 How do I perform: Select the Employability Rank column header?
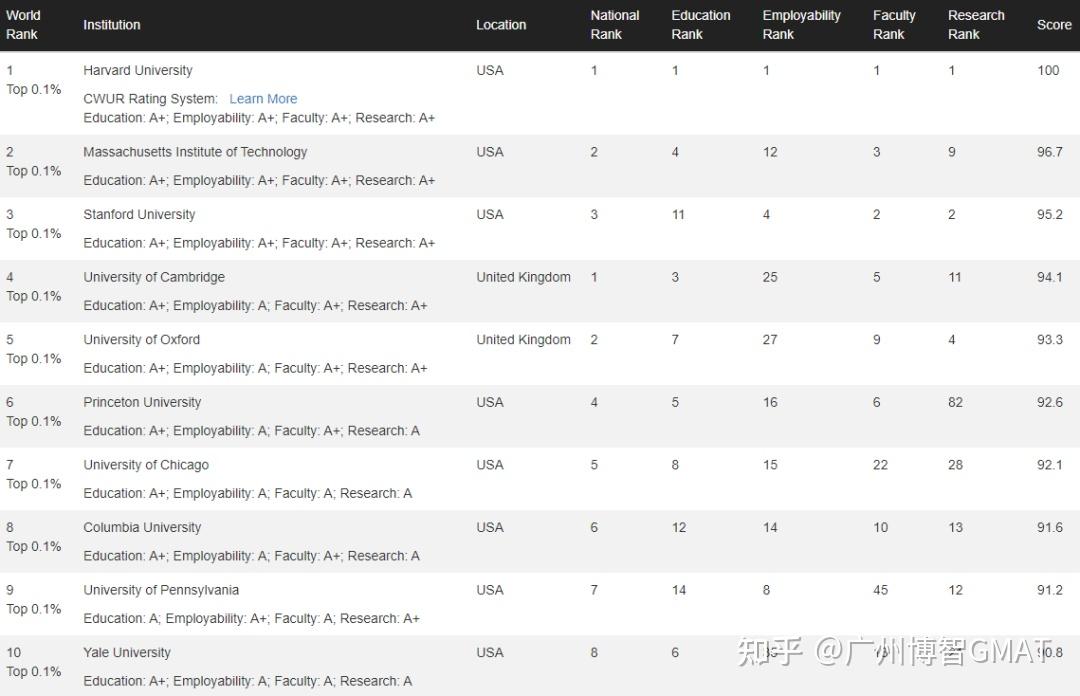click(801, 25)
